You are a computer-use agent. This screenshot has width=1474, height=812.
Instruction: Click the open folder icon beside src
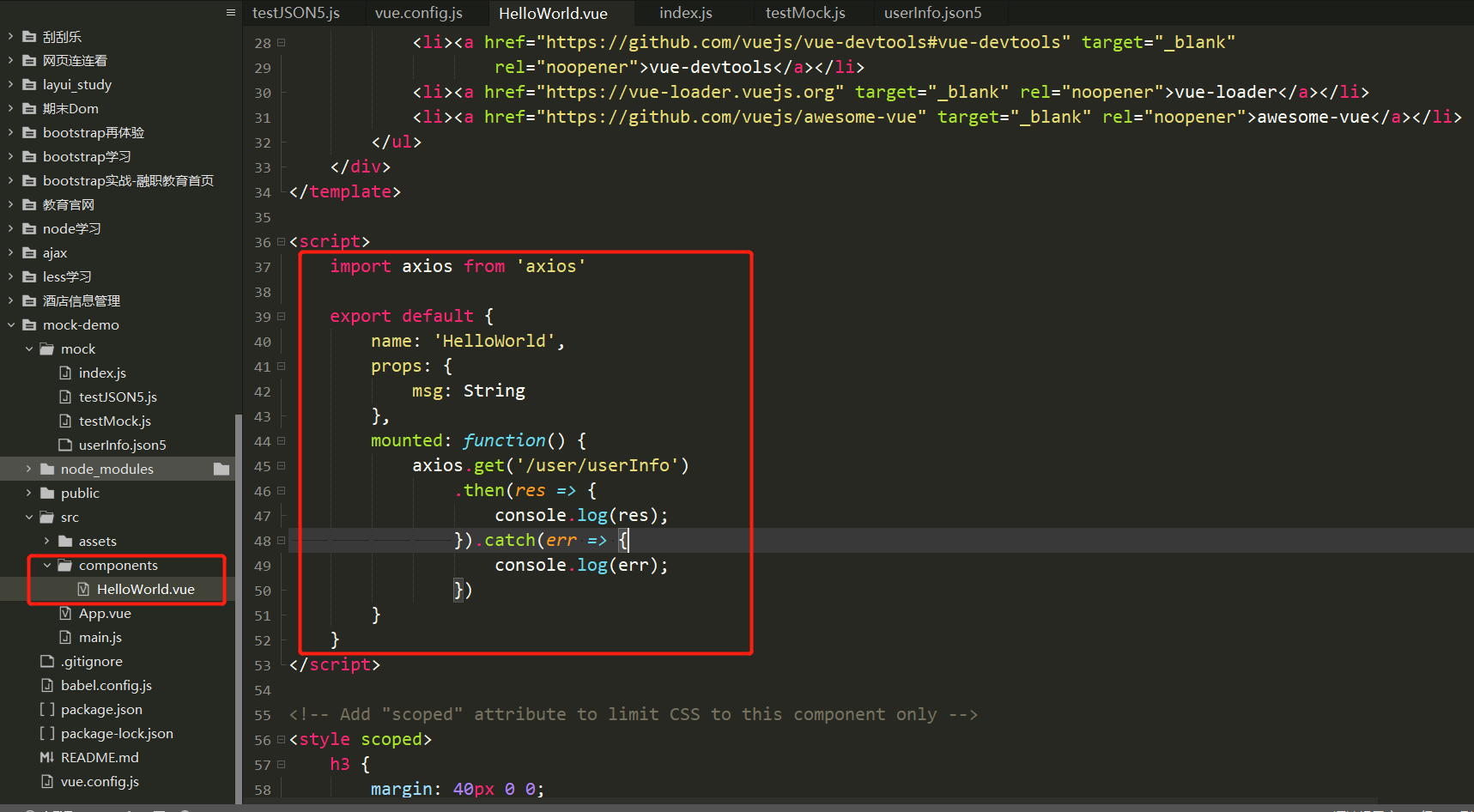[x=47, y=518]
